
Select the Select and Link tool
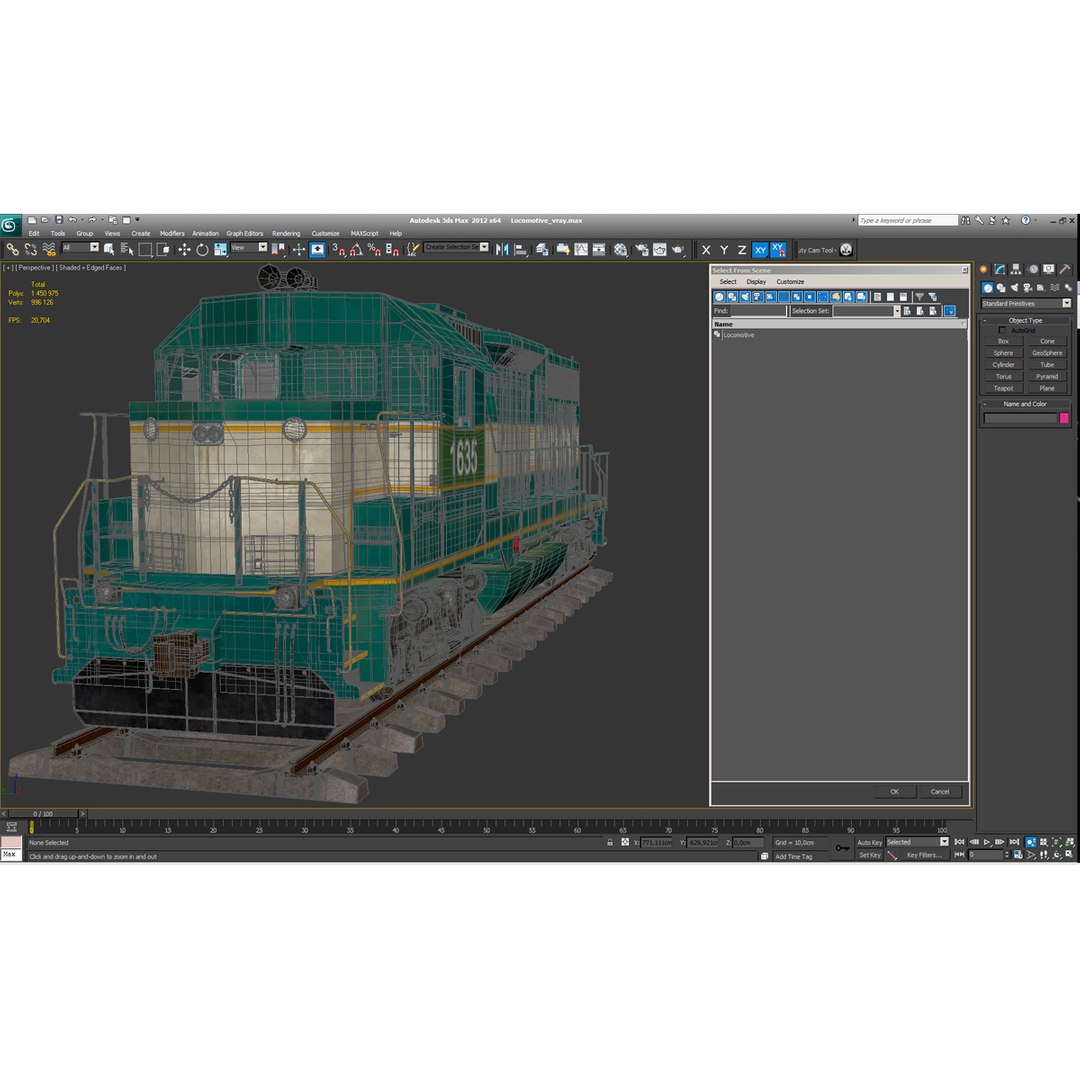click(12, 249)
